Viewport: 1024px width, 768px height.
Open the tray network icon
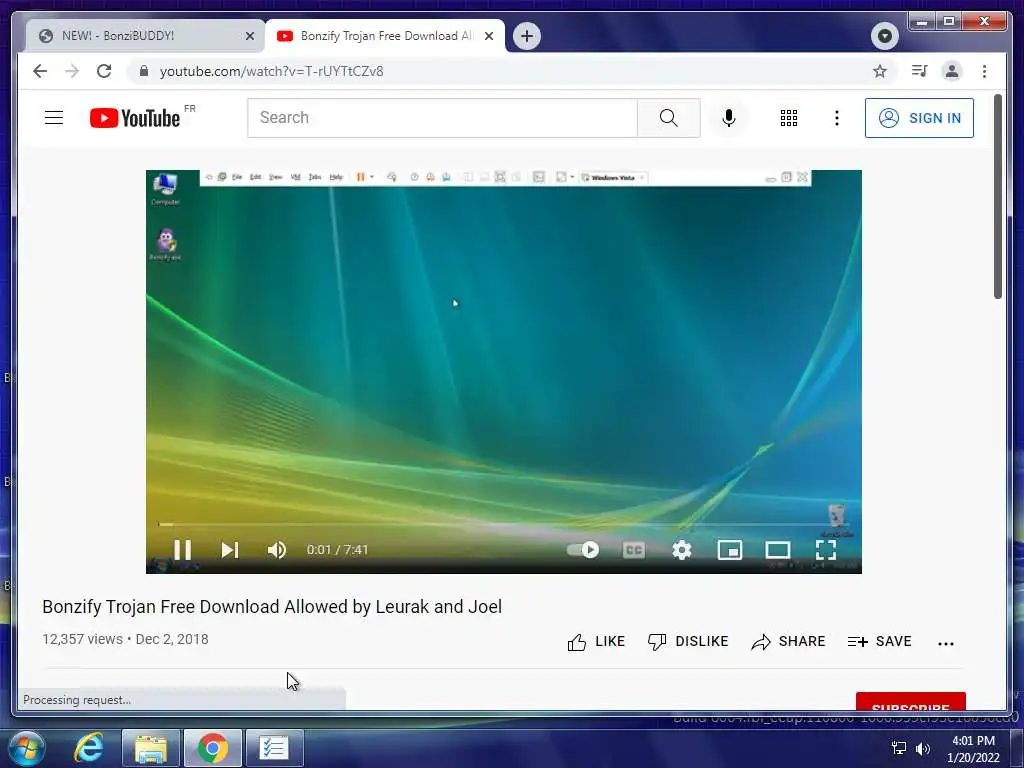tap(899, 748)
